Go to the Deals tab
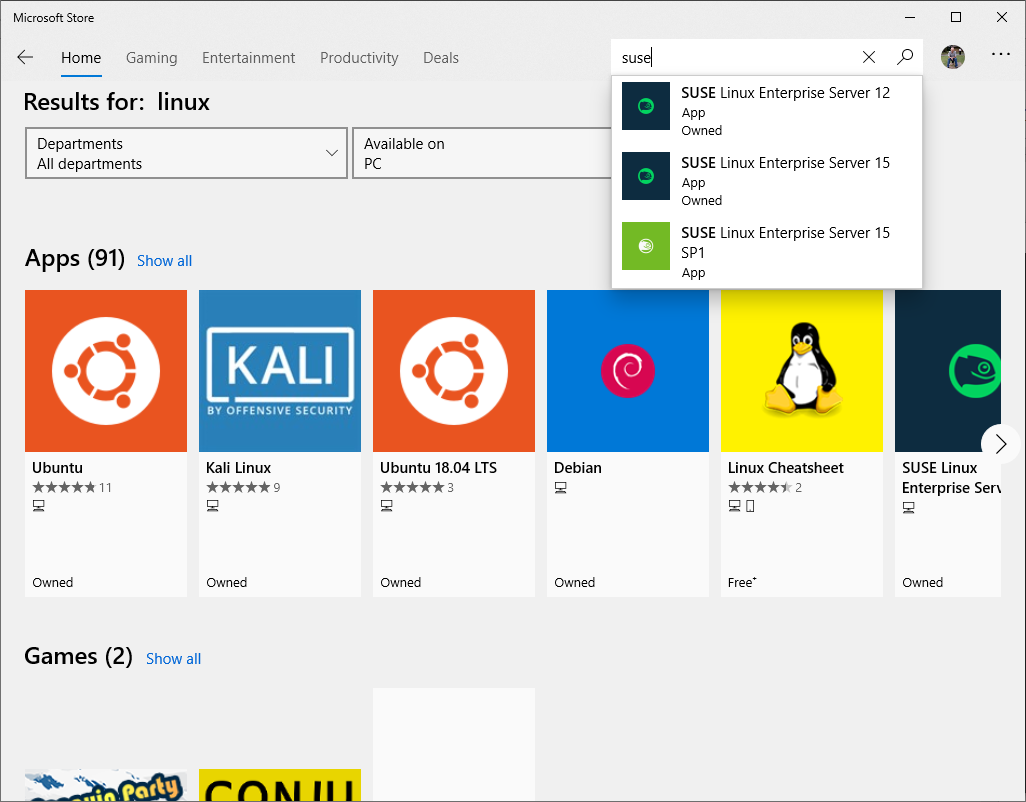 441,58
